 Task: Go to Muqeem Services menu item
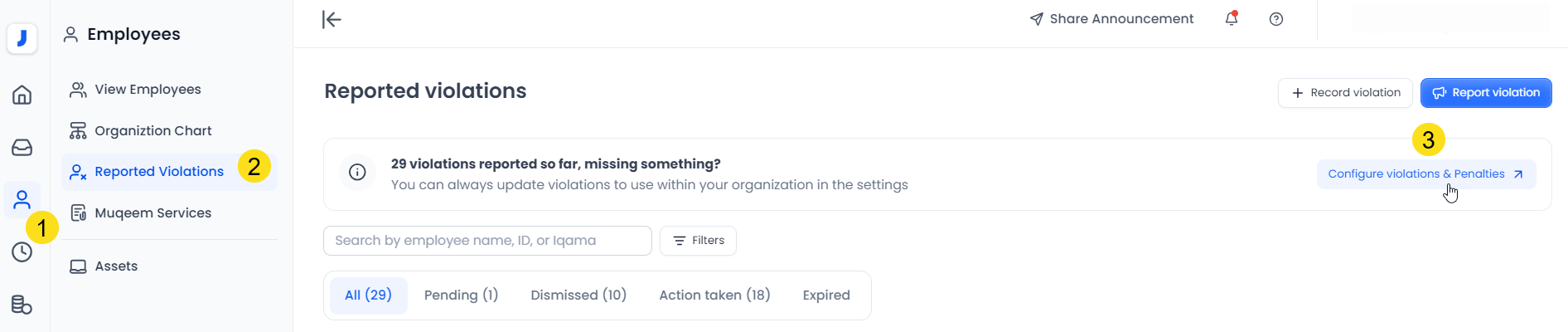(x=152, y=213)
